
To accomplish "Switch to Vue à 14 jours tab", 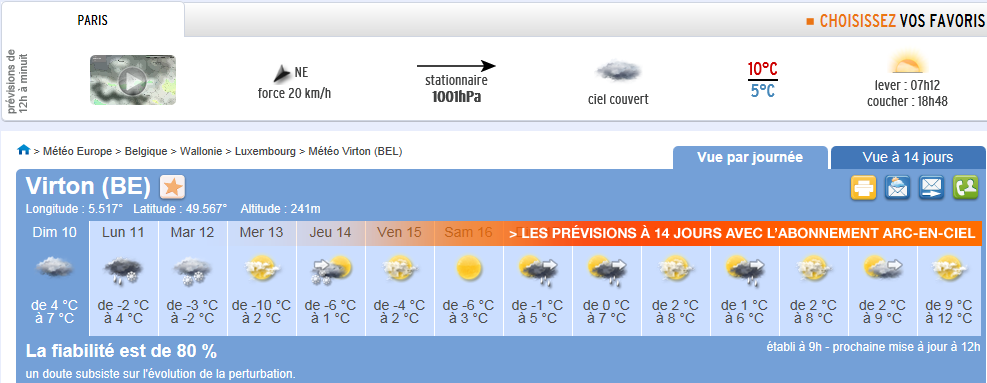I will coord(908,157).
